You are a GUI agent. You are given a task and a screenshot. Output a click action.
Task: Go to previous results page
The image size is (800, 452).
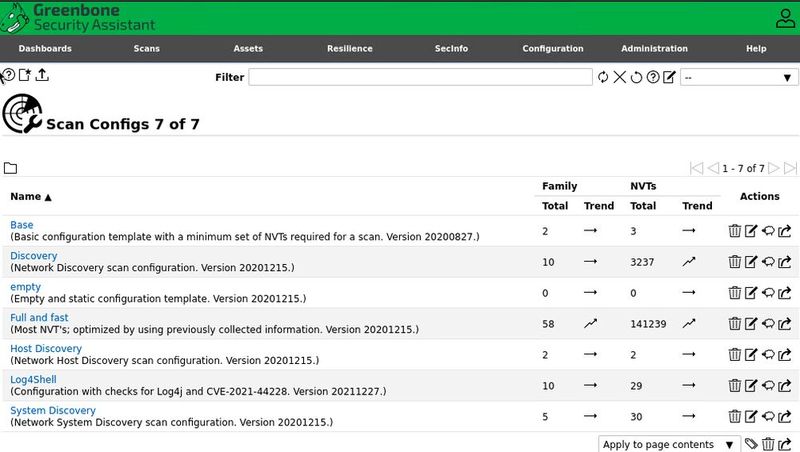[713, 168]
